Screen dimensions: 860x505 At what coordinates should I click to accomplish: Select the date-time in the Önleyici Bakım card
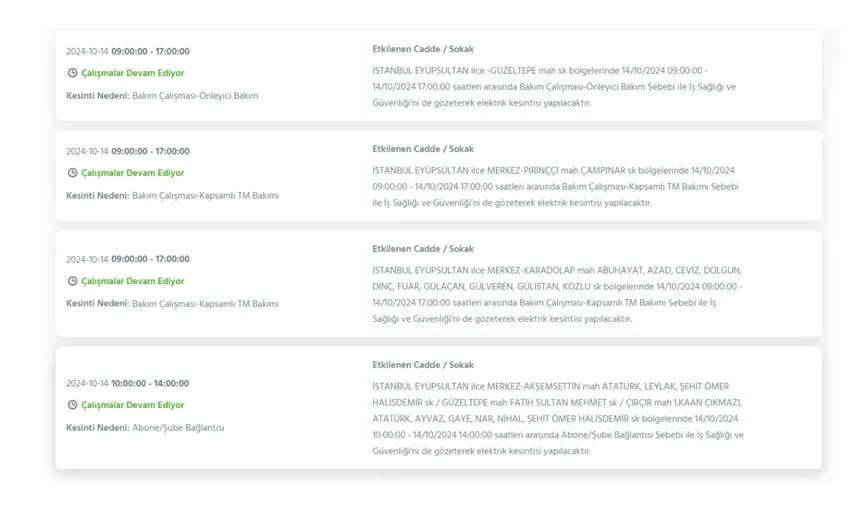[127, 51]
